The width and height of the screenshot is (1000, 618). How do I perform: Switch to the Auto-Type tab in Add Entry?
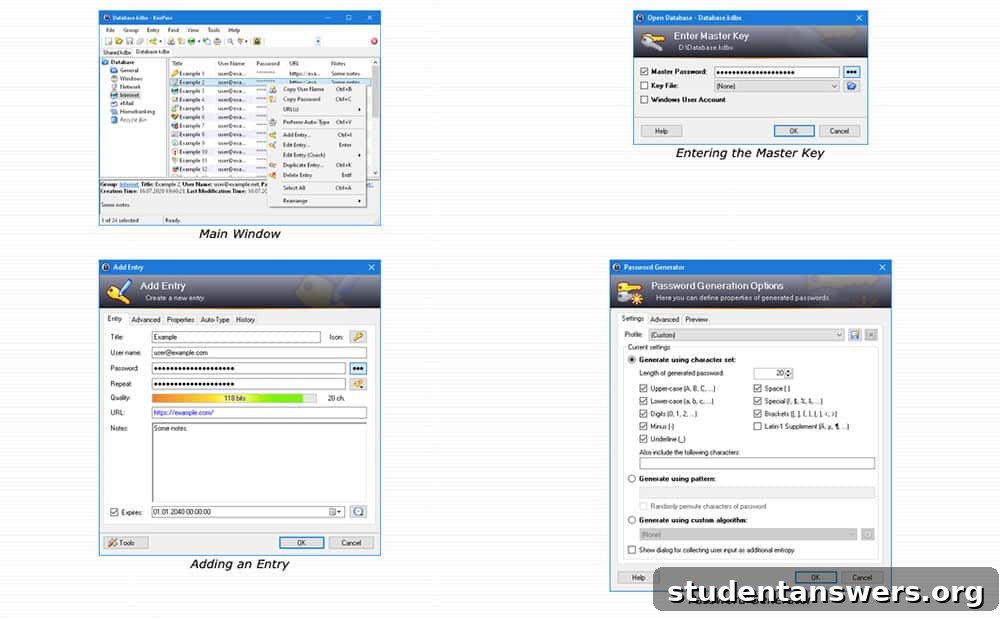tap(215, 320)
